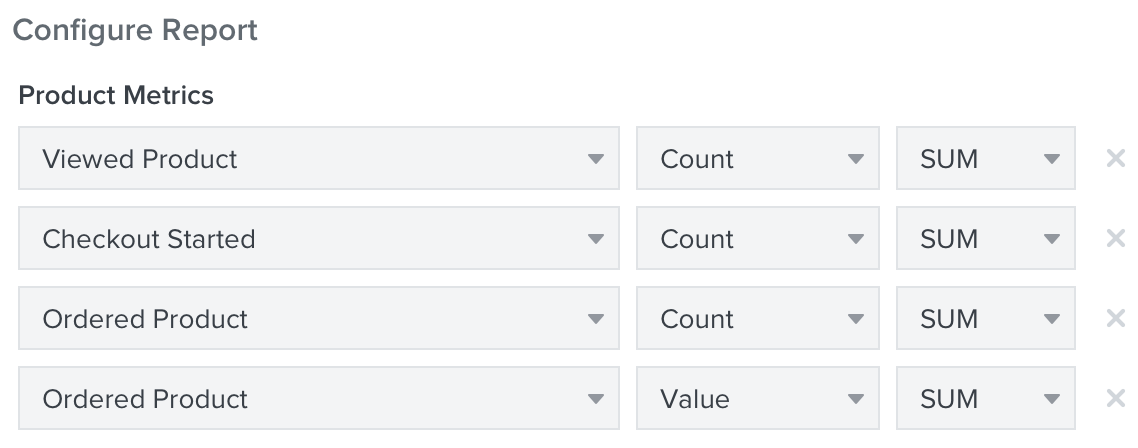This screenshot has height=448, width=1138.
Task: Change Count type for Viewed Product
Action: (x=757, y=158)
